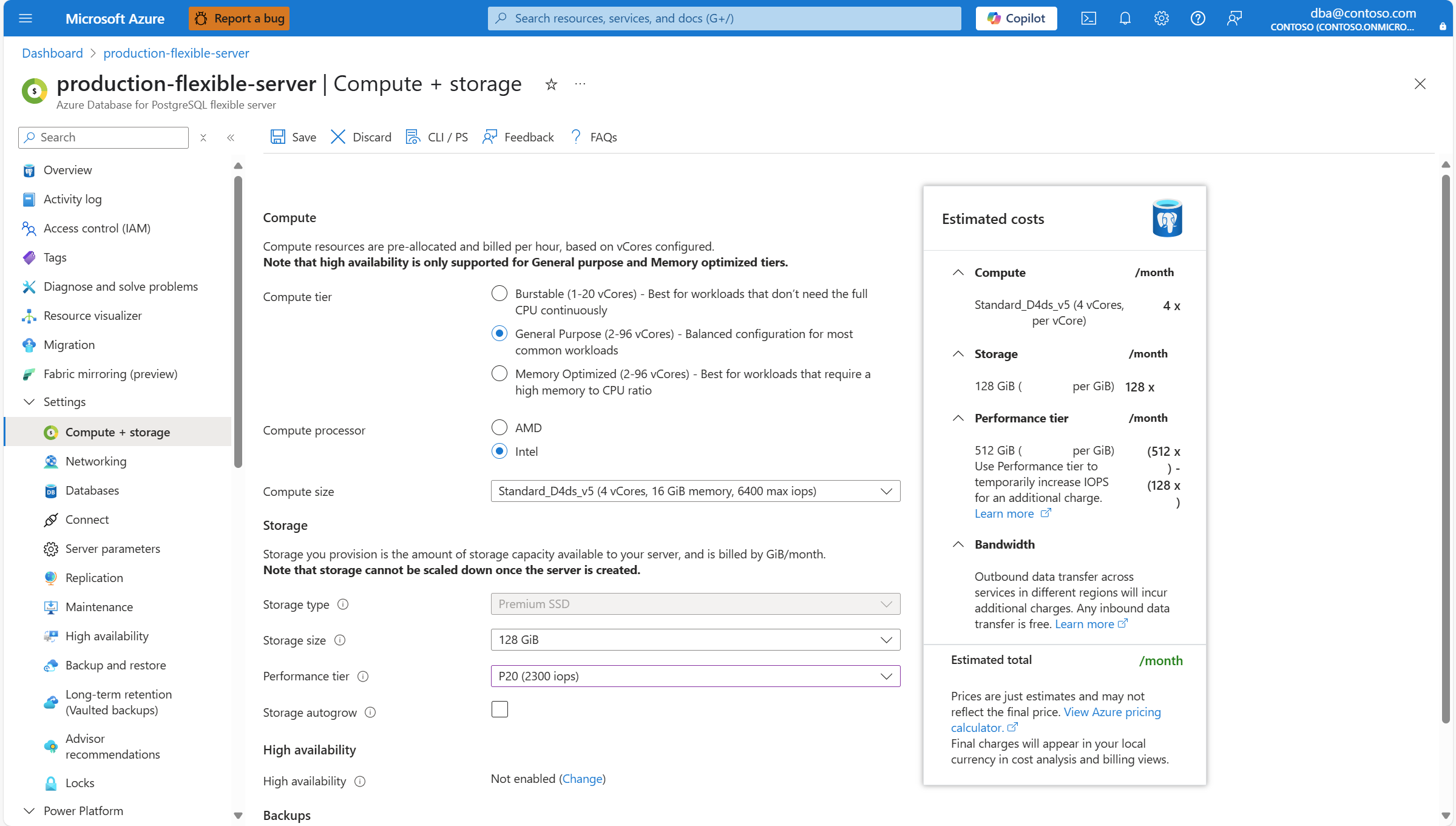1456x826 pixels.
Task: Show info tooltip for Storage autogrow
Action: click(x=370, y=713)
